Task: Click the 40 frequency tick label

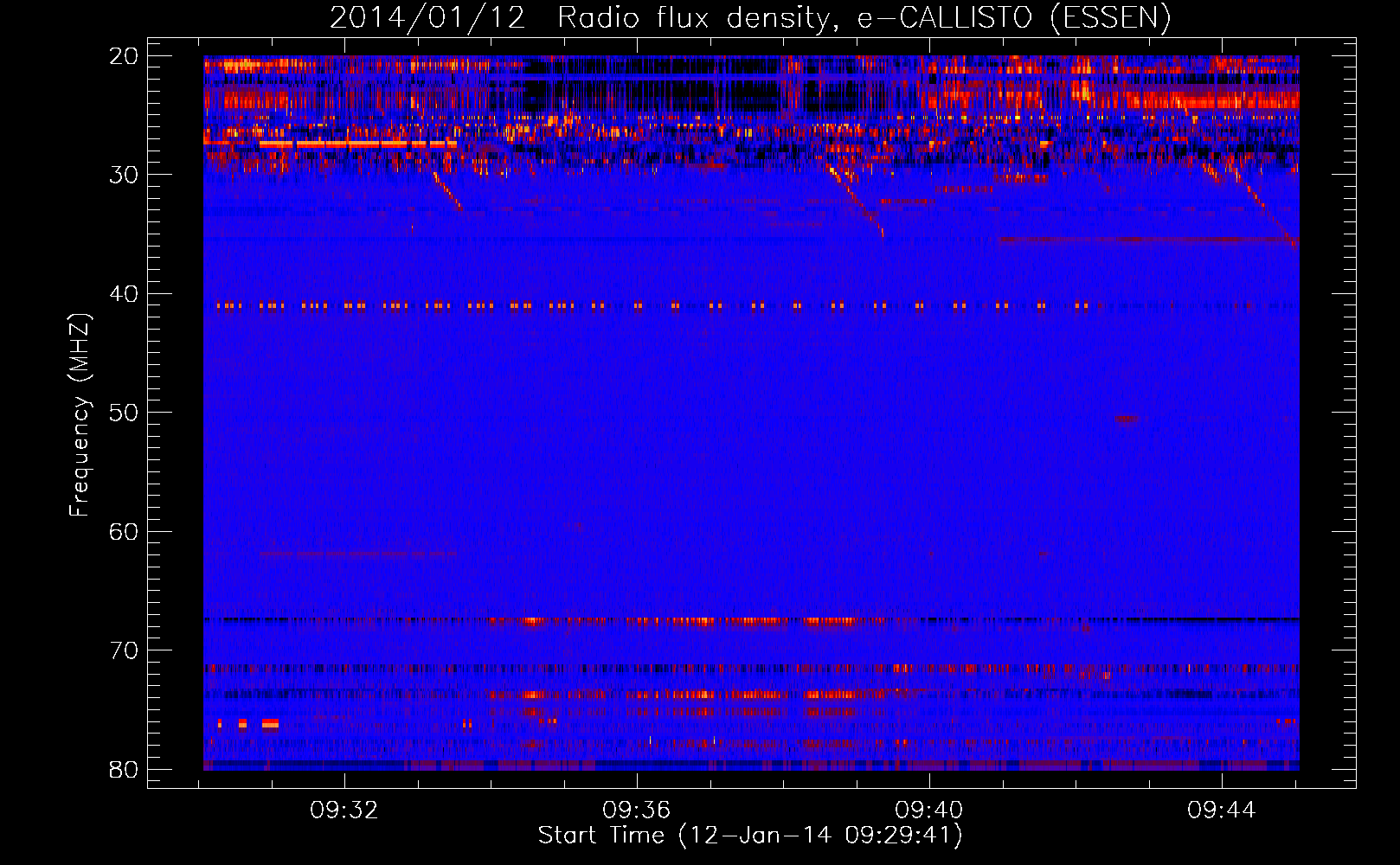Action: tap(124, 294)
